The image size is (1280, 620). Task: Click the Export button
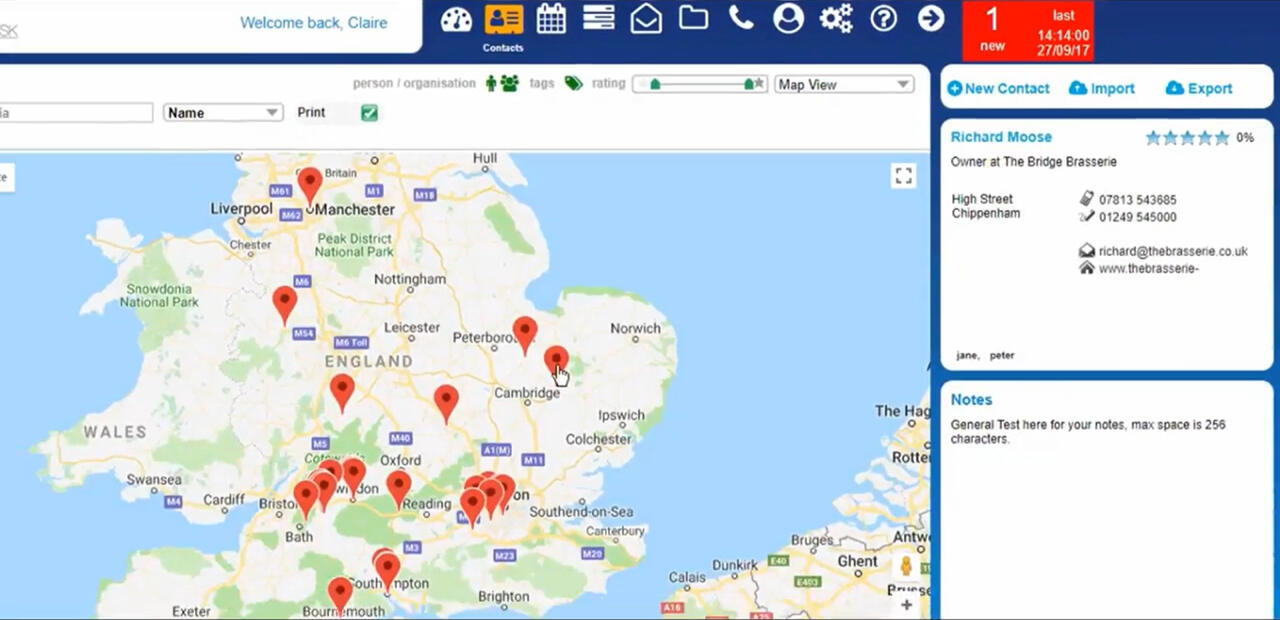click(1198, 88)
